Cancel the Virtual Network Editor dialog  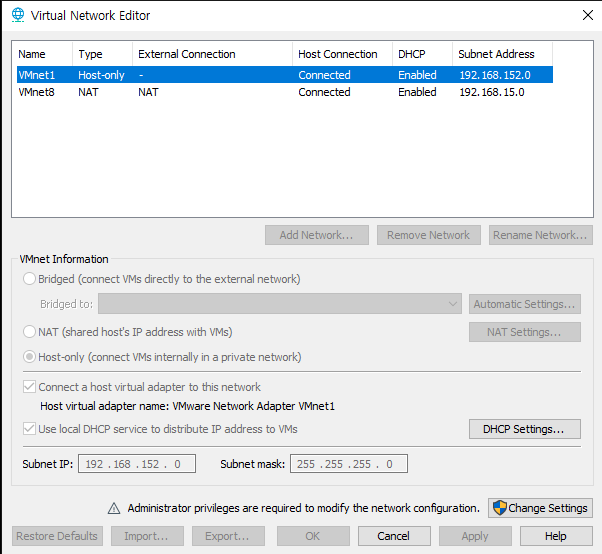click(x=394, y=536)
